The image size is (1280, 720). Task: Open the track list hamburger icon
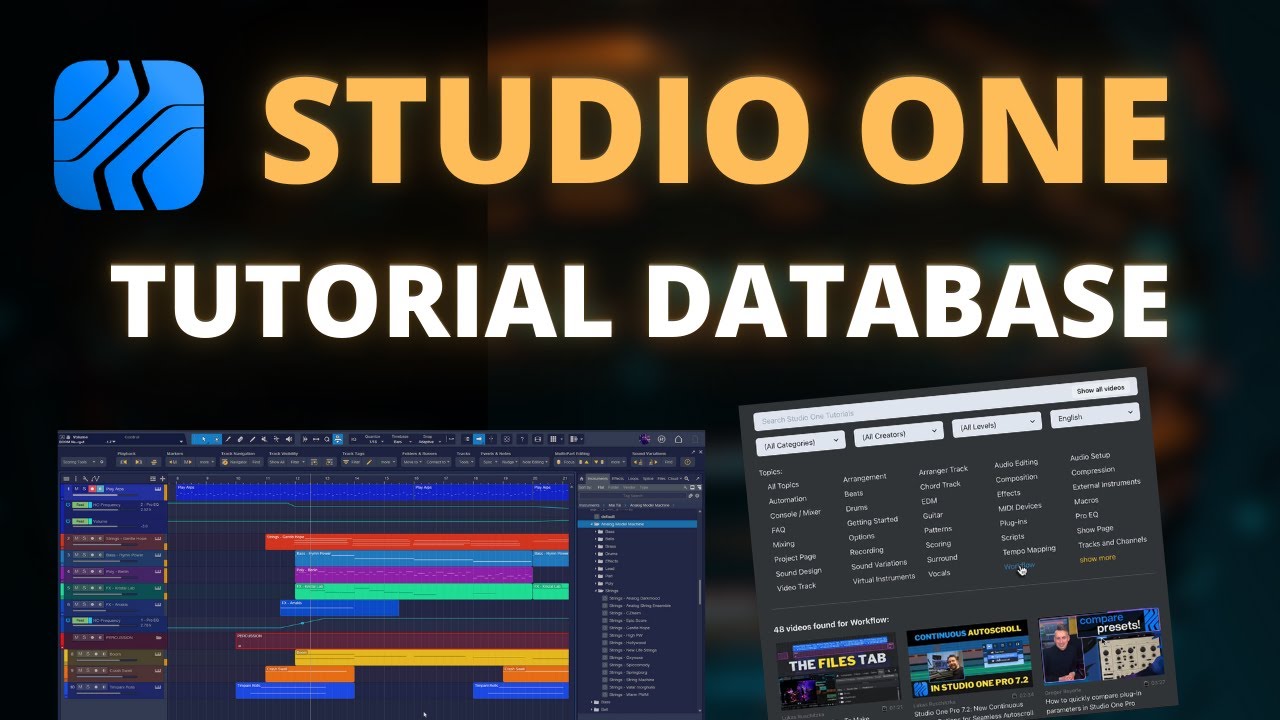point(66,478)
